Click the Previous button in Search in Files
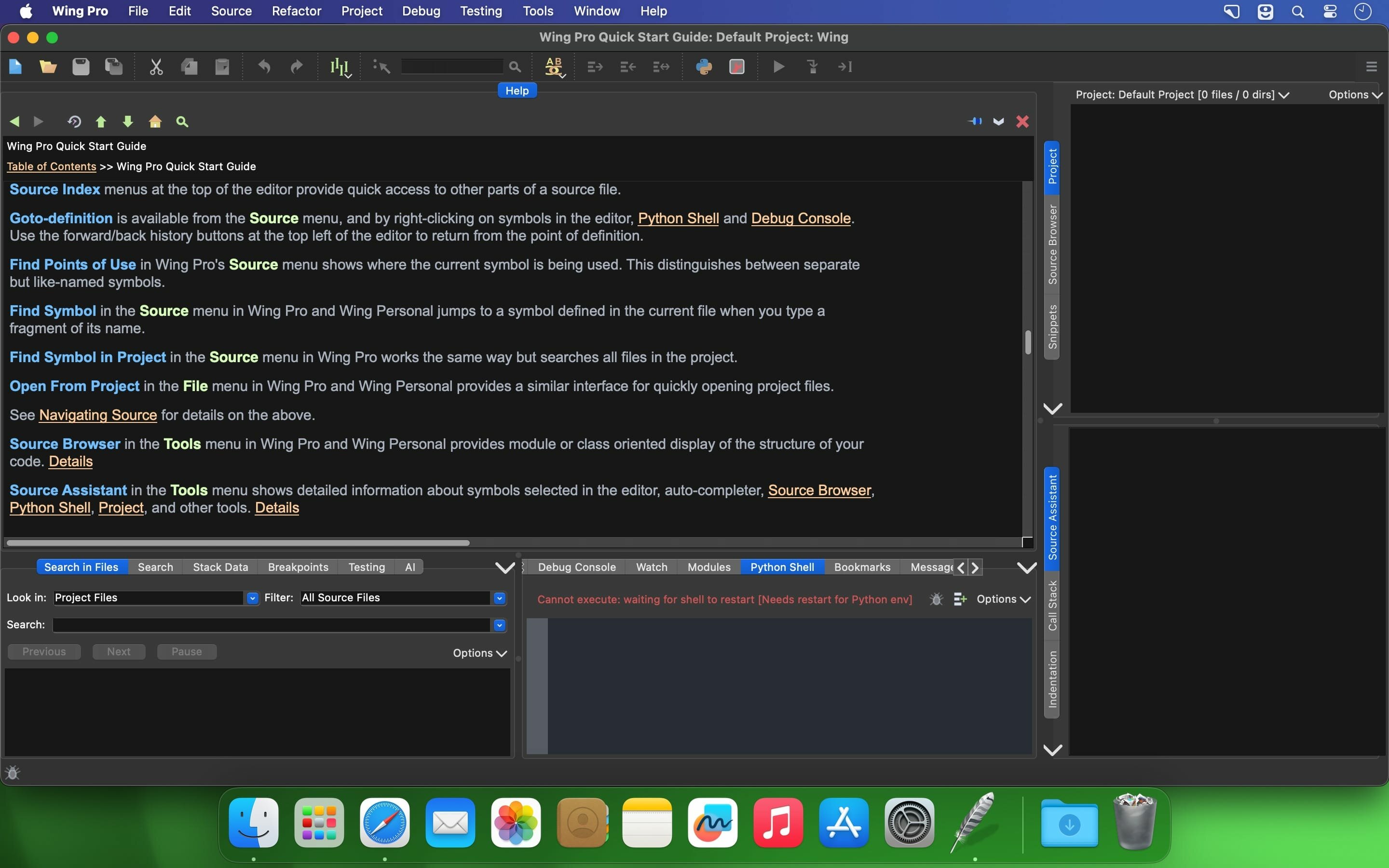The width and height of the screenshot is (1389, 868). 44,651
